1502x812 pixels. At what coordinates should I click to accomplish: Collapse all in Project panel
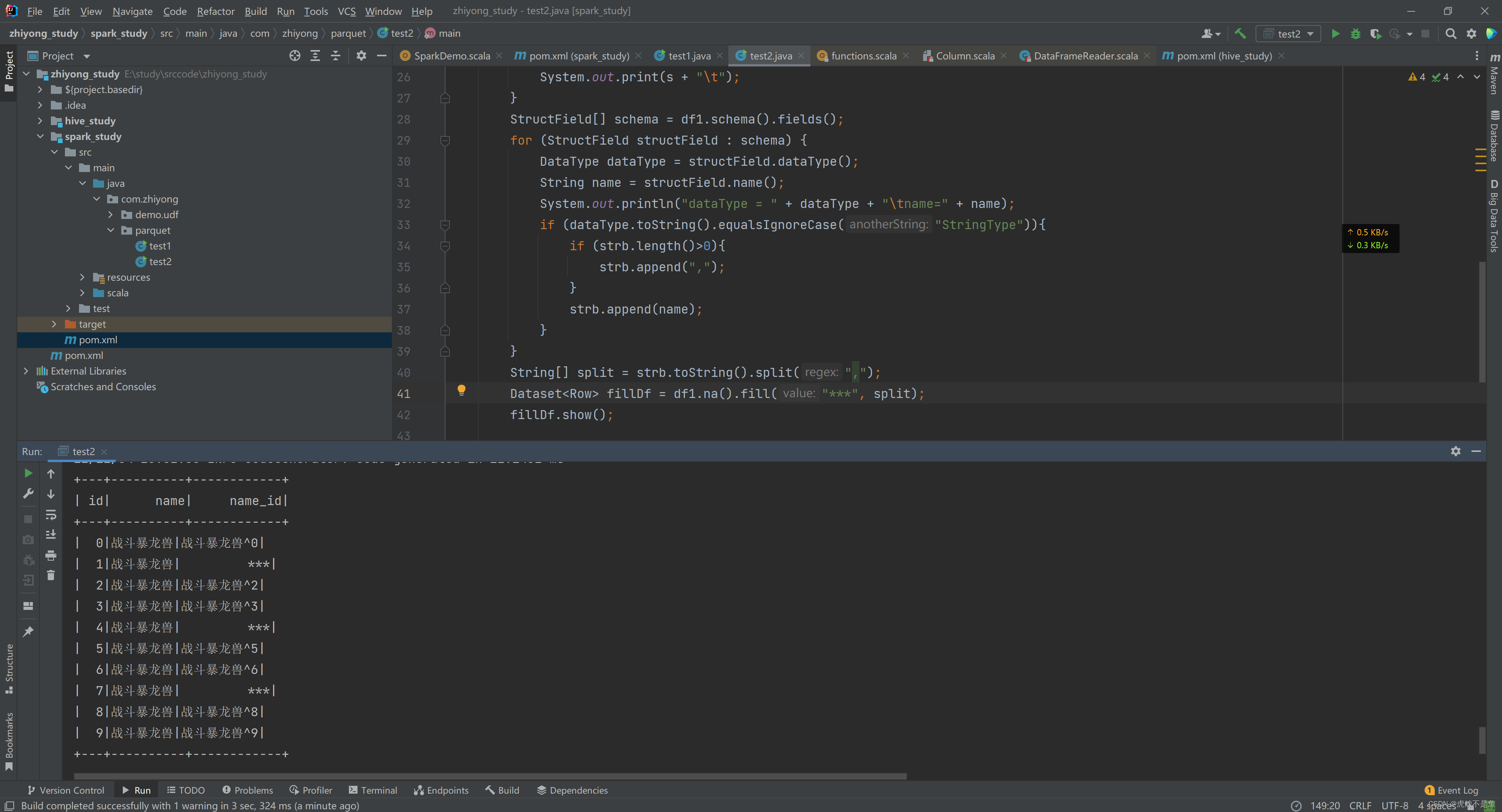[x=335, y=56]
